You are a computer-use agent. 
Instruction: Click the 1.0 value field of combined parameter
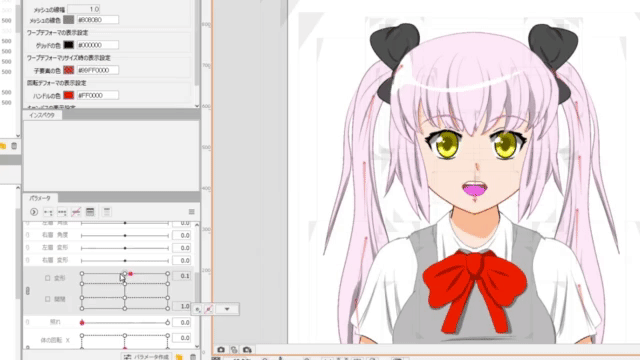182,306
